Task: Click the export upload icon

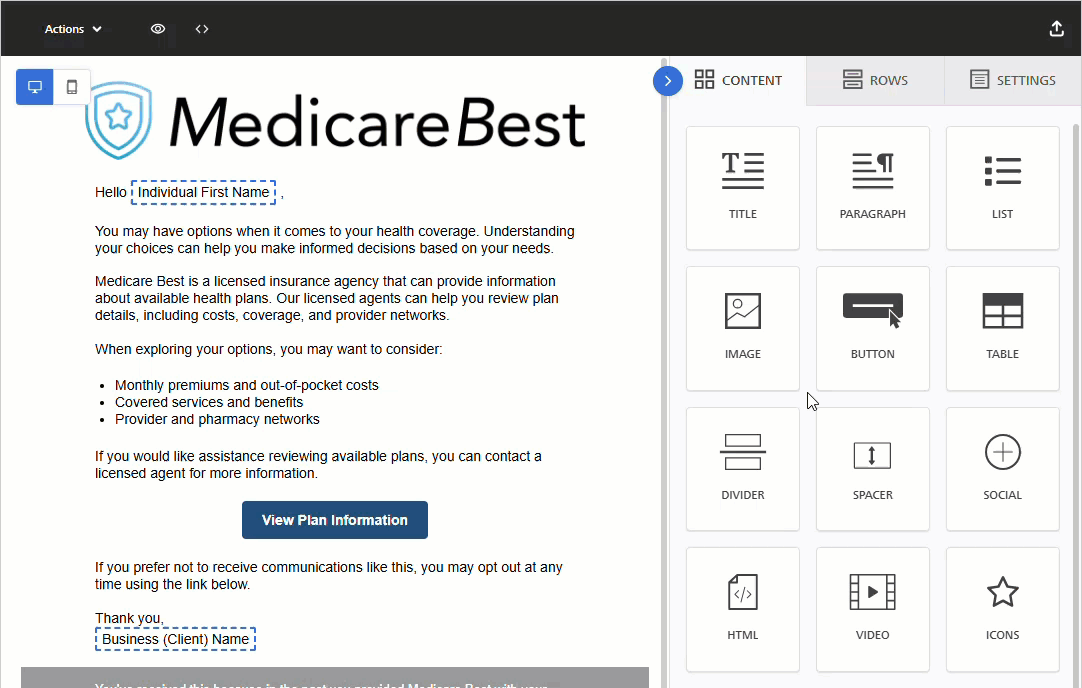Action: point(1057,29)
